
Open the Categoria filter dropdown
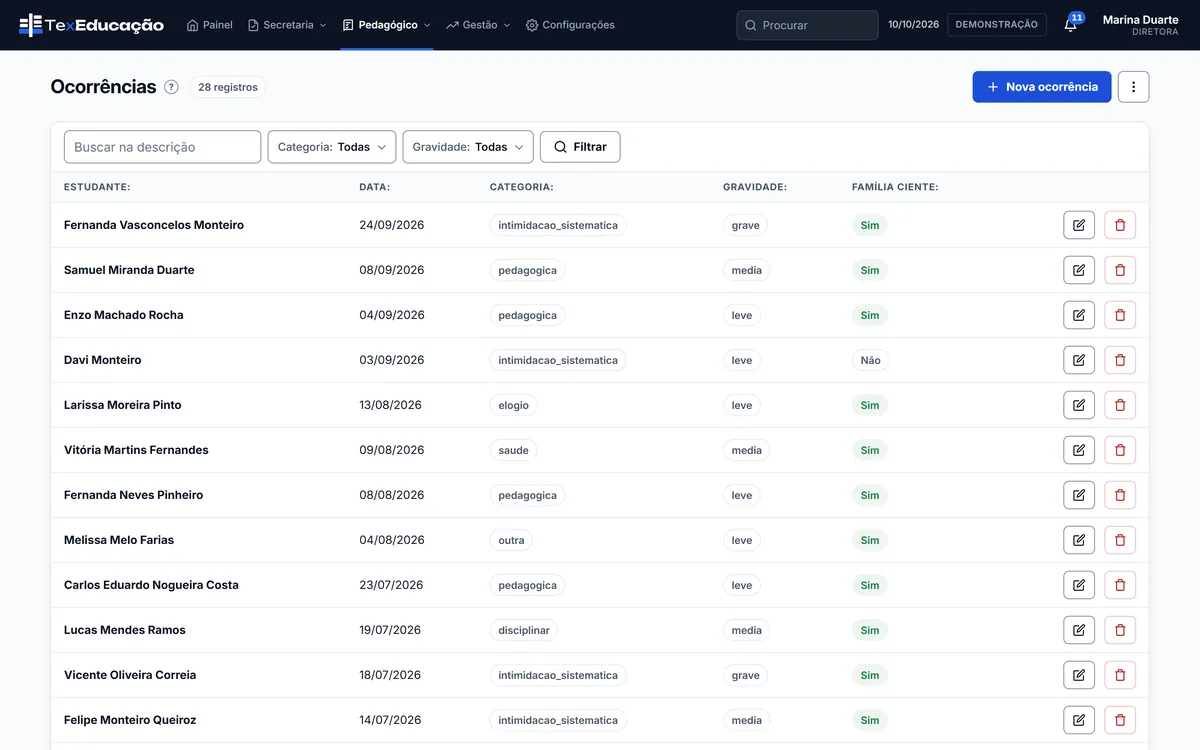332,147
